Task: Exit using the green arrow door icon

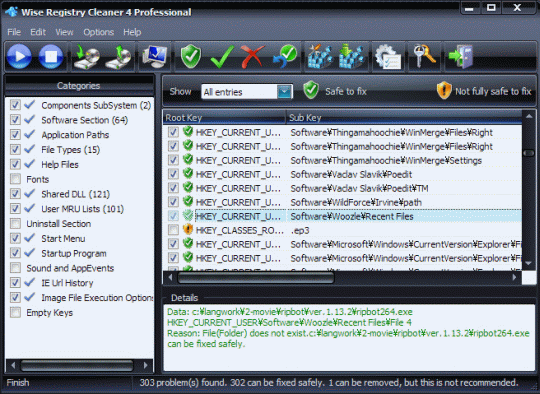Action: click(x=460, y=56)
